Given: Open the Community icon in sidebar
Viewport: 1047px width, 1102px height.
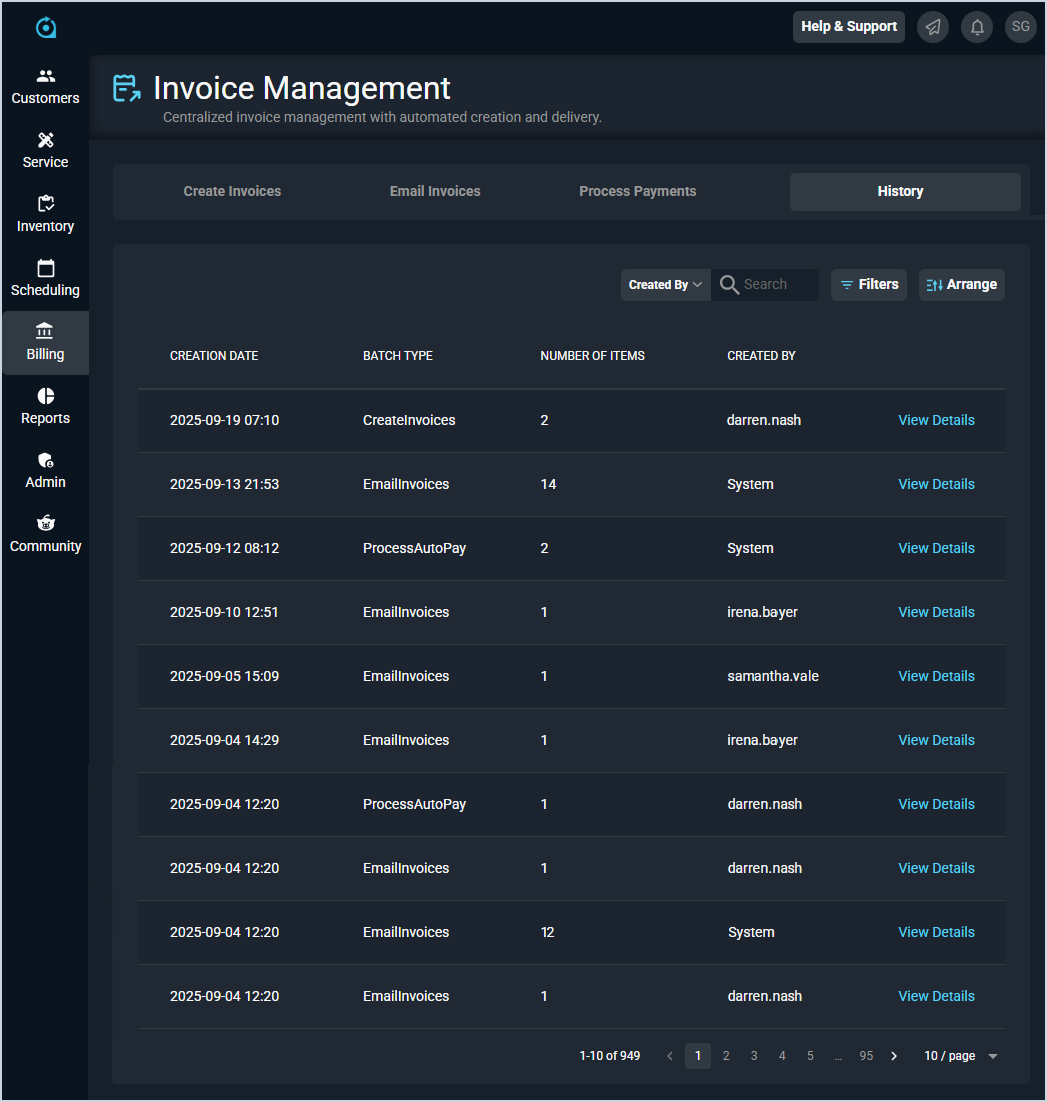Looking at the screenshot, I should point(45,524).
